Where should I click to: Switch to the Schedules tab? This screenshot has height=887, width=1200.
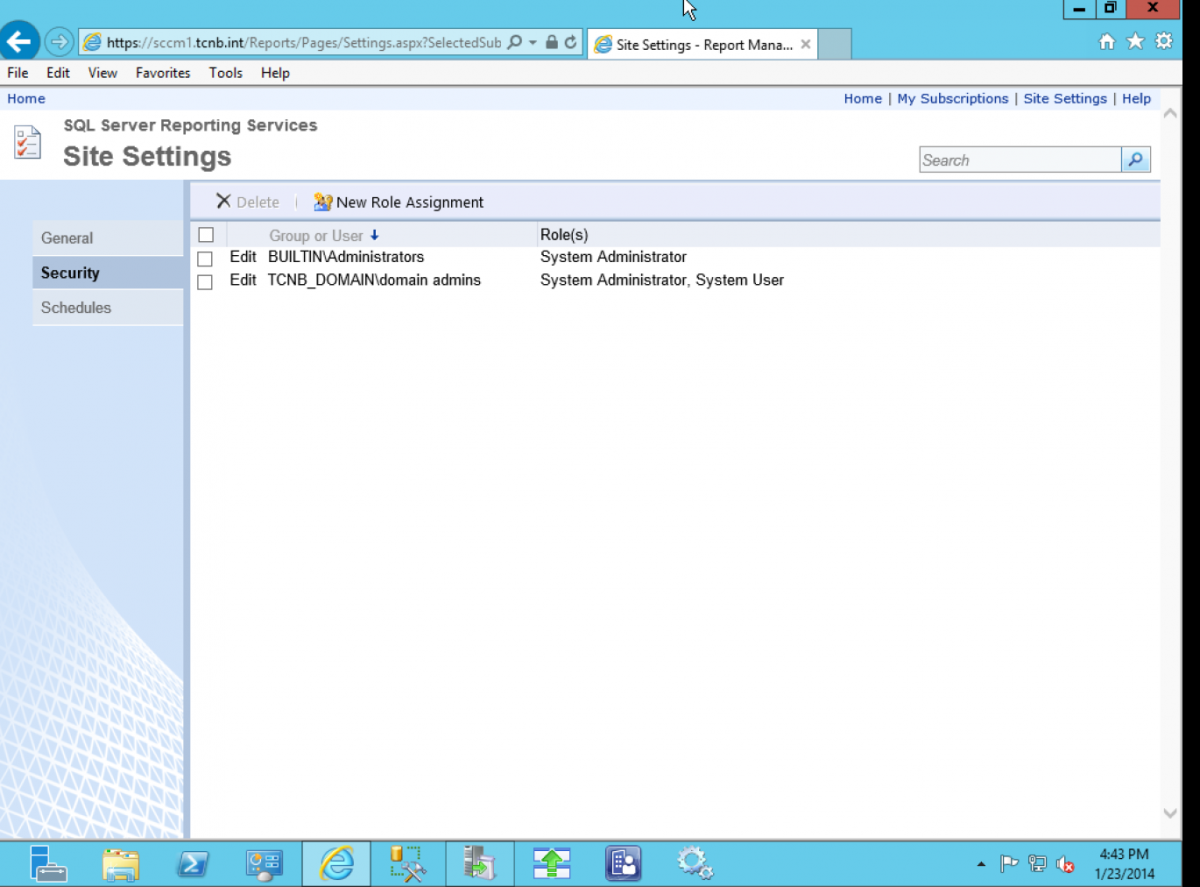pos(76,308)
